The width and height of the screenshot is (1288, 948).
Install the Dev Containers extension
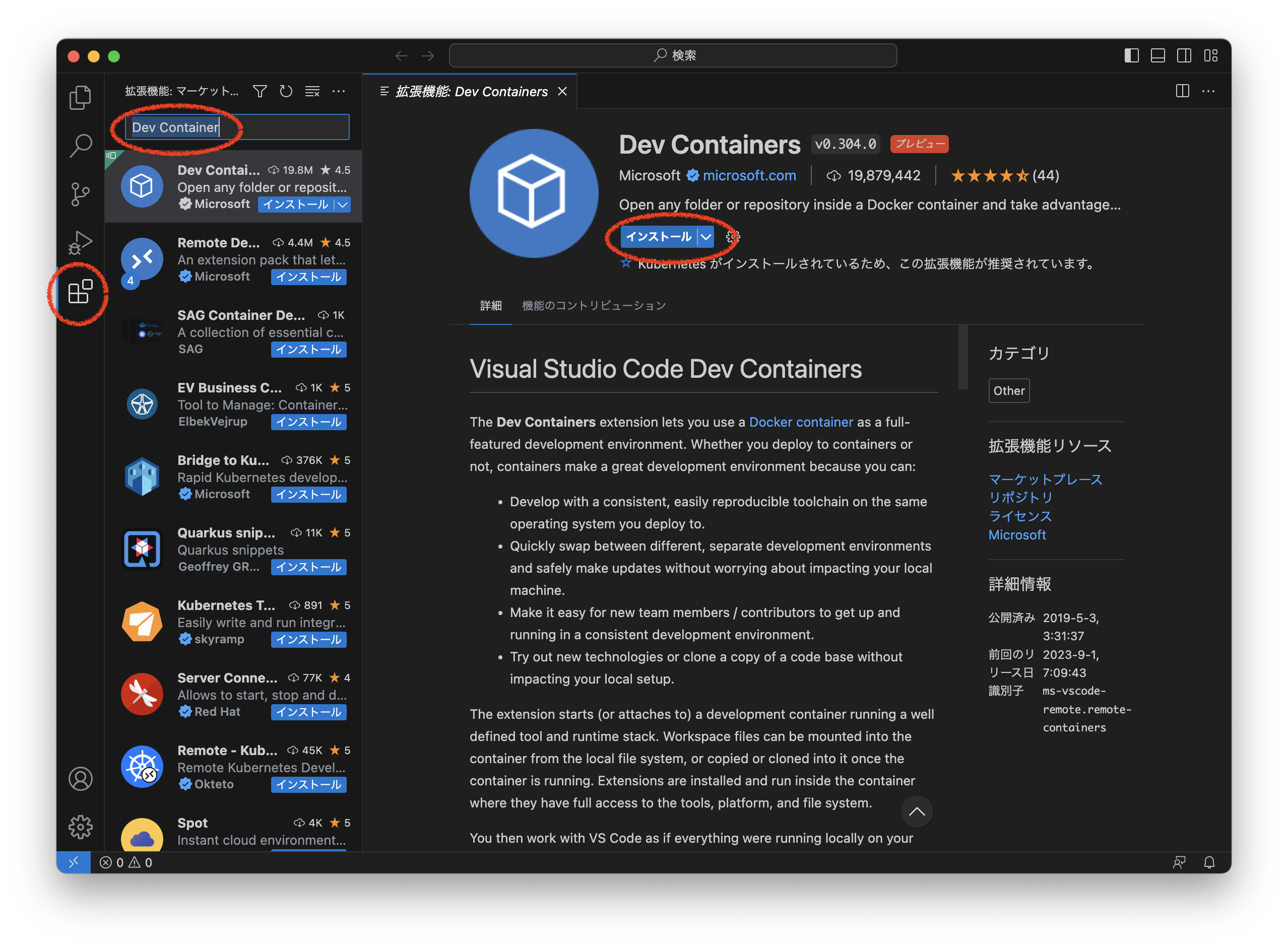click(659, 236)
